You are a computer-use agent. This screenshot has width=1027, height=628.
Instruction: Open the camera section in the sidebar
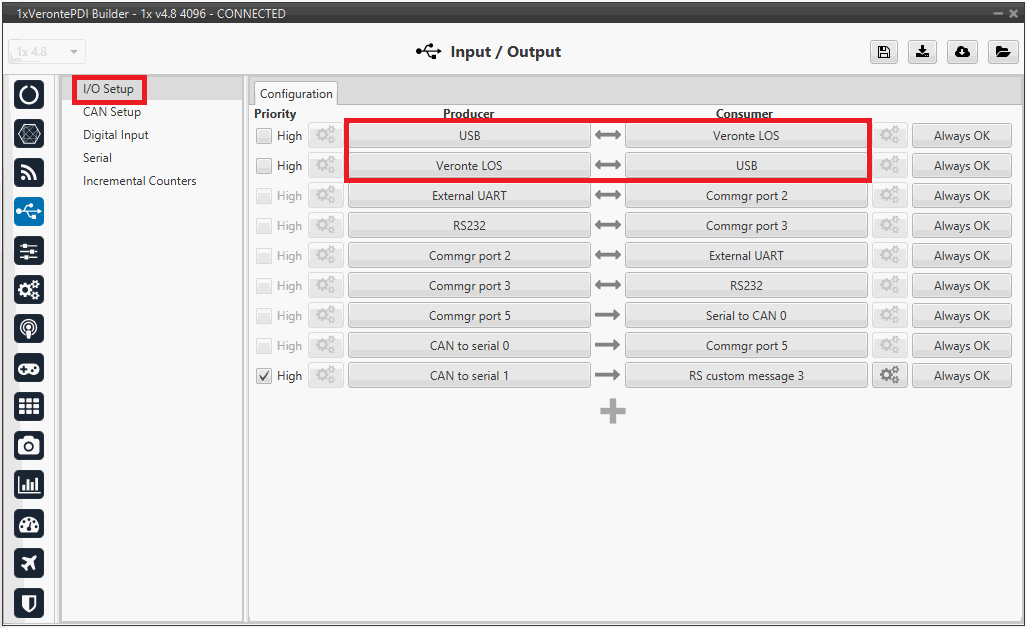(29, 446)
